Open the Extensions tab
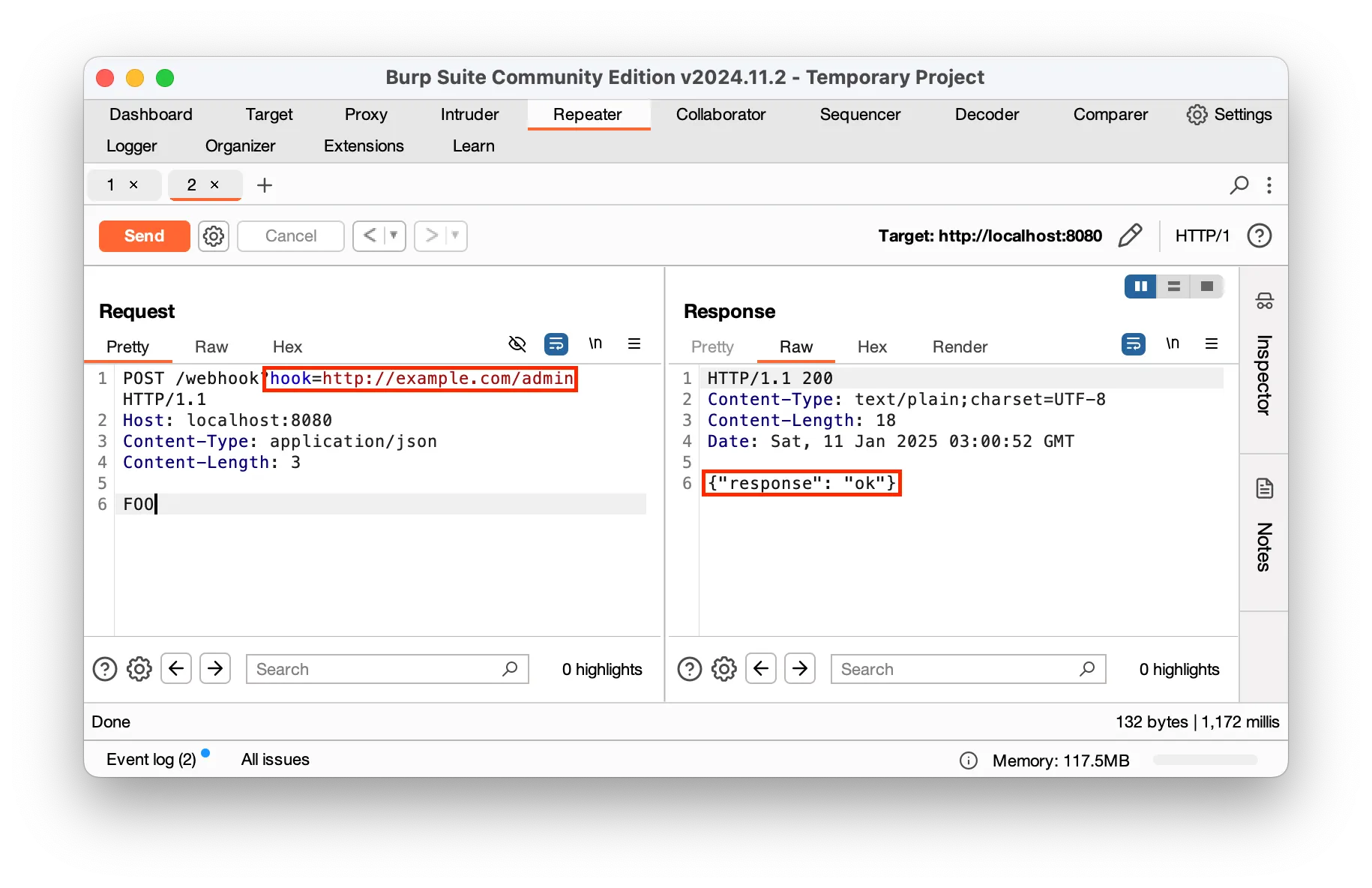The height and width of the screenshot is (888, 1372). coord(364,146)
